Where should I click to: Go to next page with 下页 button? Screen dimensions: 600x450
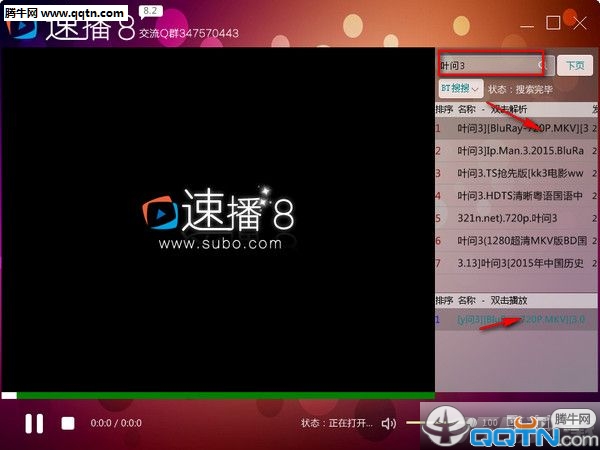coord(575,65)
